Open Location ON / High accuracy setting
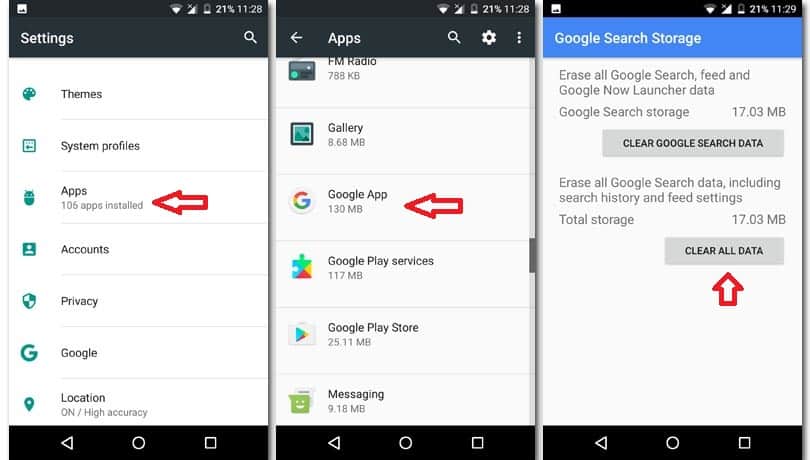810x460 pixels. [138, 404]
